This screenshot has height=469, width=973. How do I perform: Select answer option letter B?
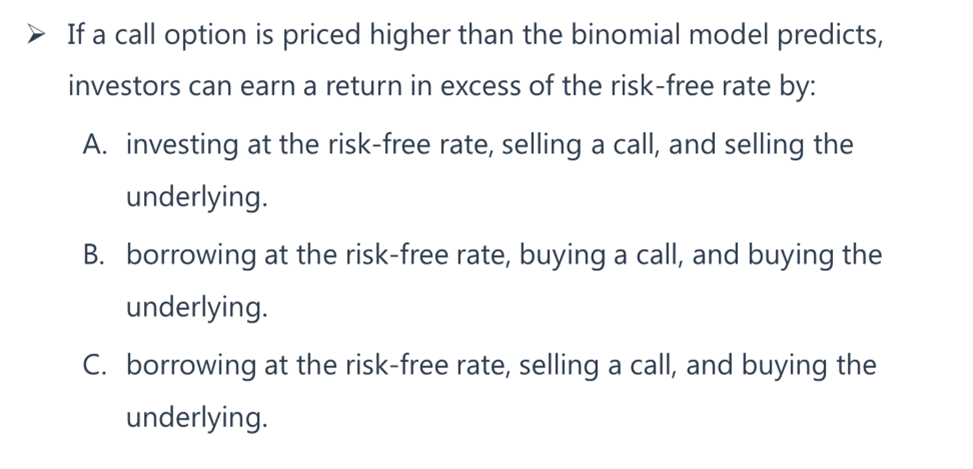(x=97, y=256)
